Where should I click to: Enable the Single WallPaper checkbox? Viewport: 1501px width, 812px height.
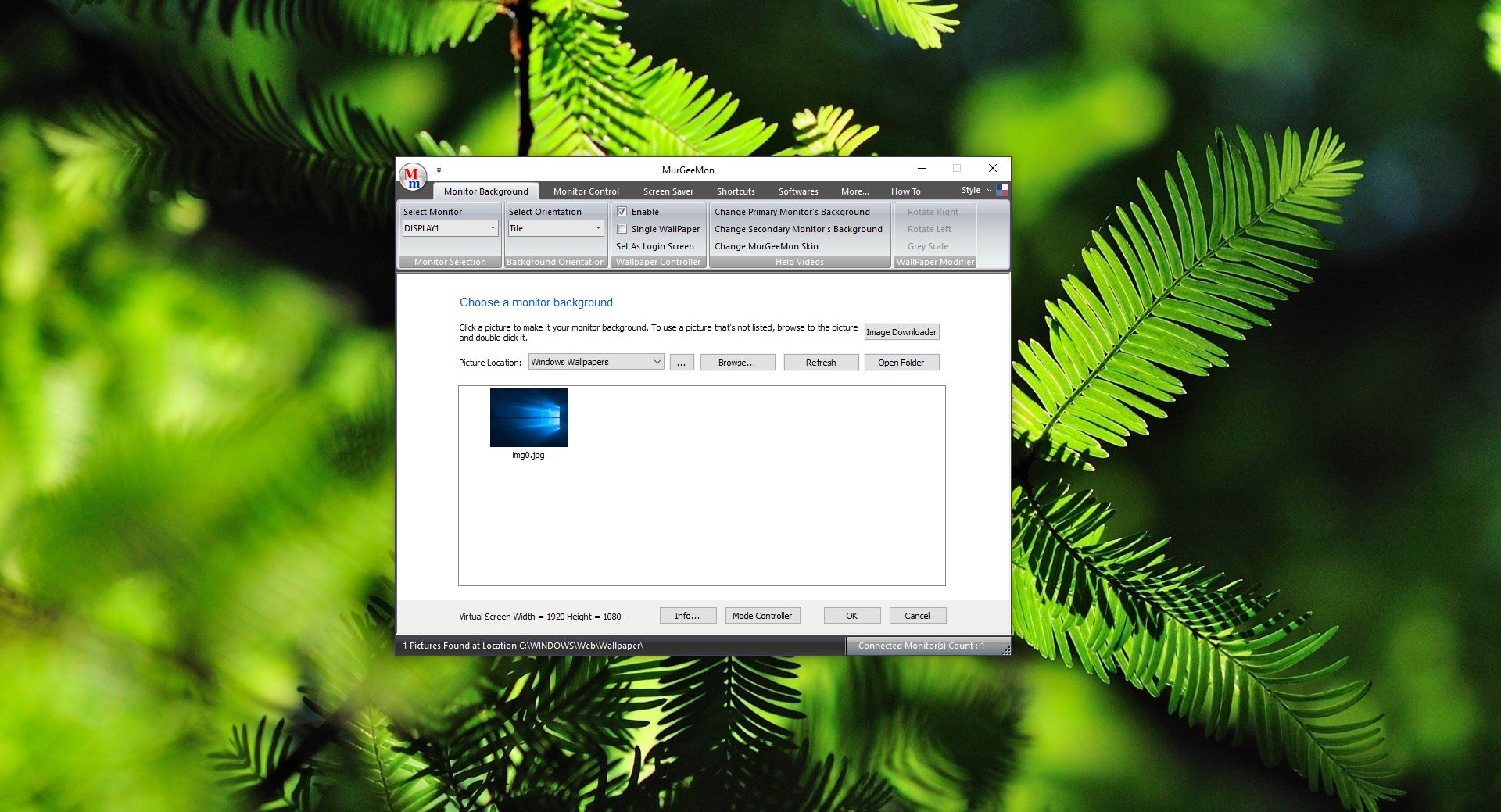point(622,229)
